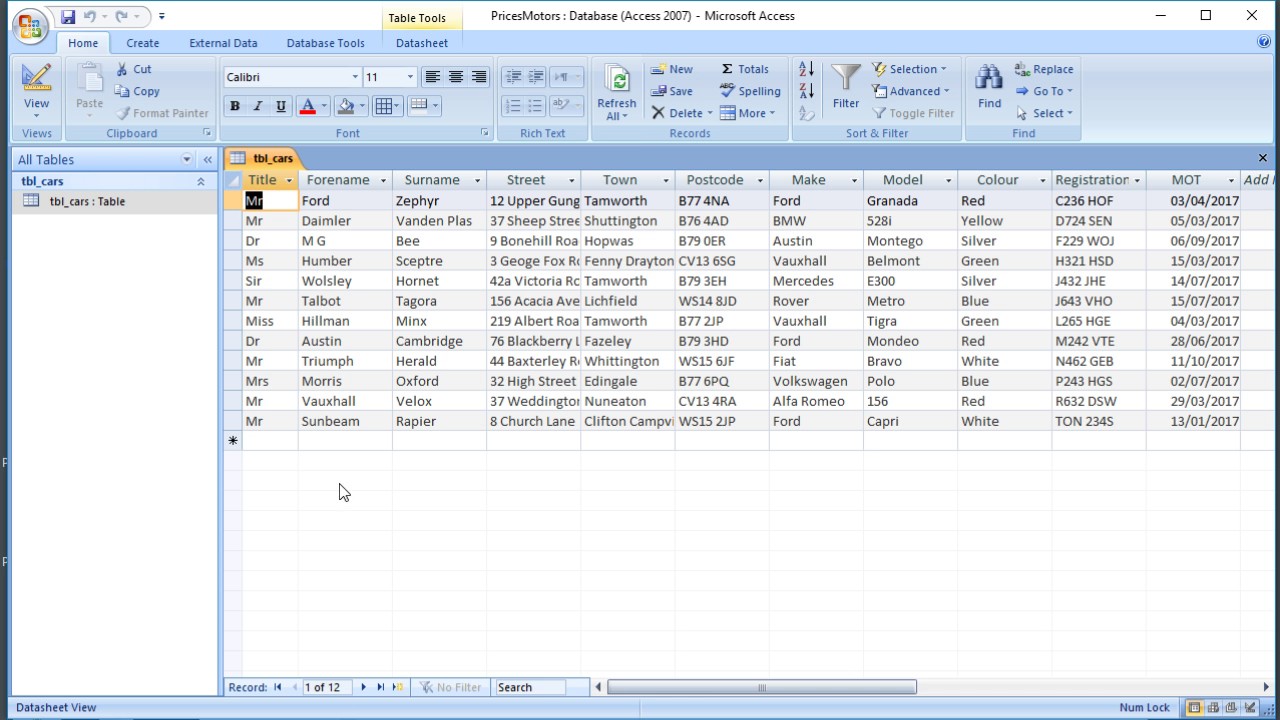
Task: Open the More records dropdown
Action: 747,113
